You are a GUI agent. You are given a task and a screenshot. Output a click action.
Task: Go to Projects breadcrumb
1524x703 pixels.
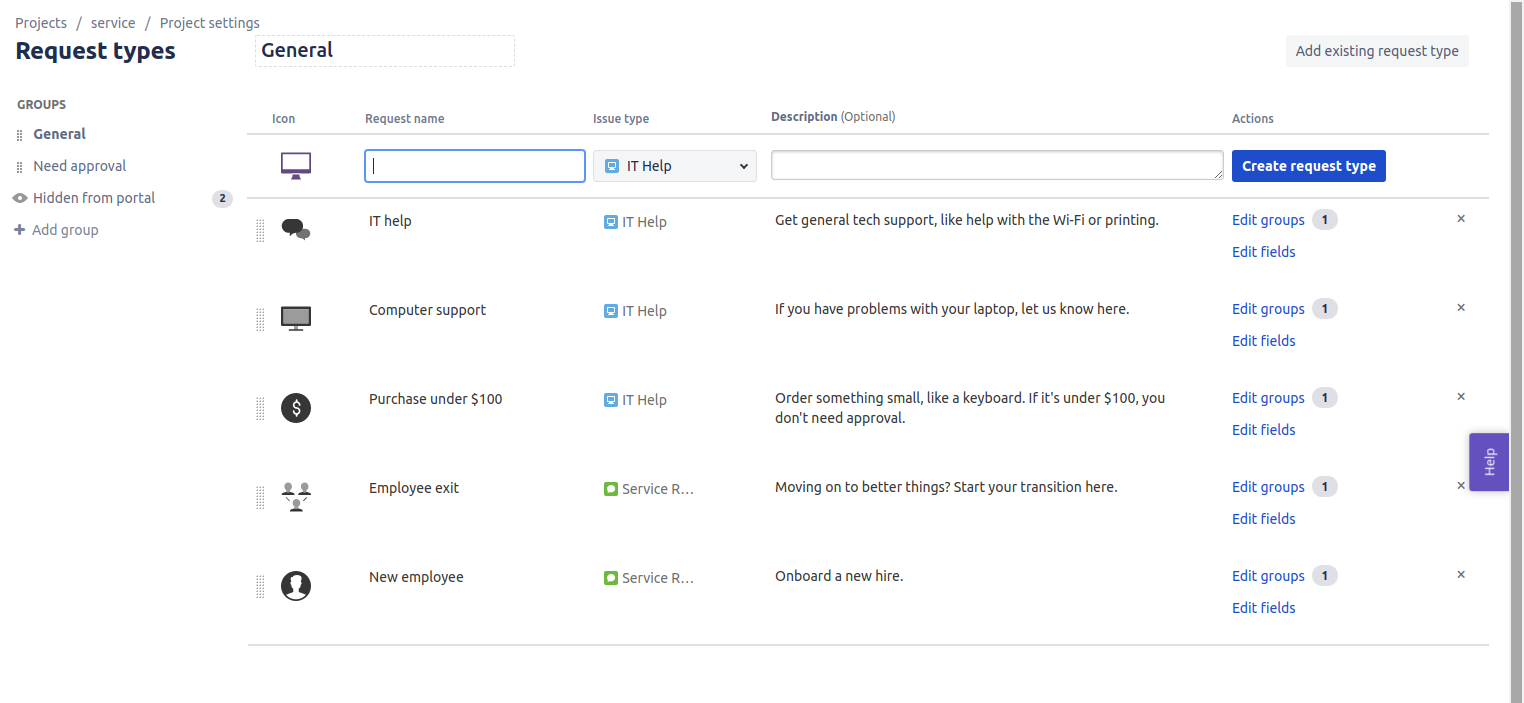[x=41, y=23]
